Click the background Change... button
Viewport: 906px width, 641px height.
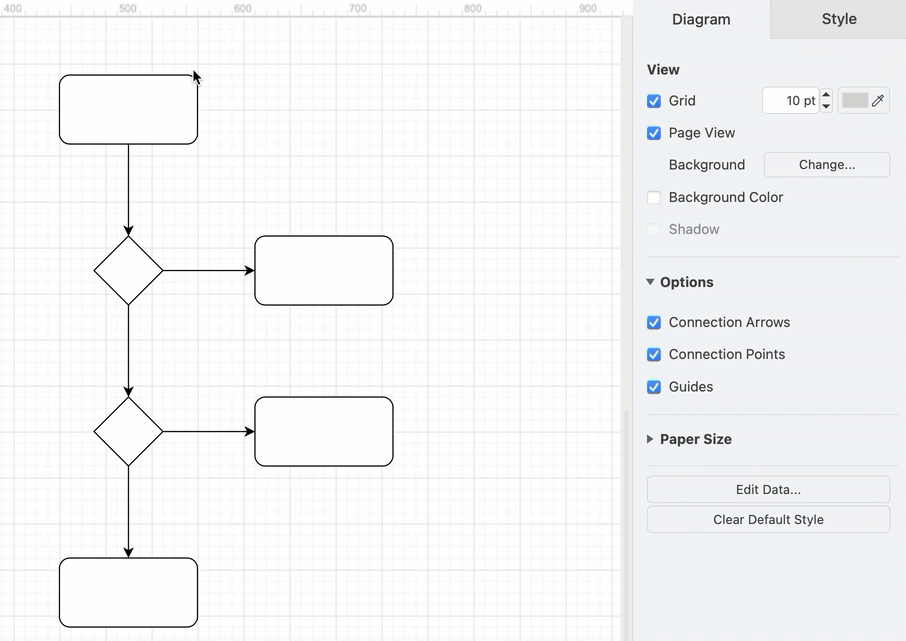[x=827, y=165]
